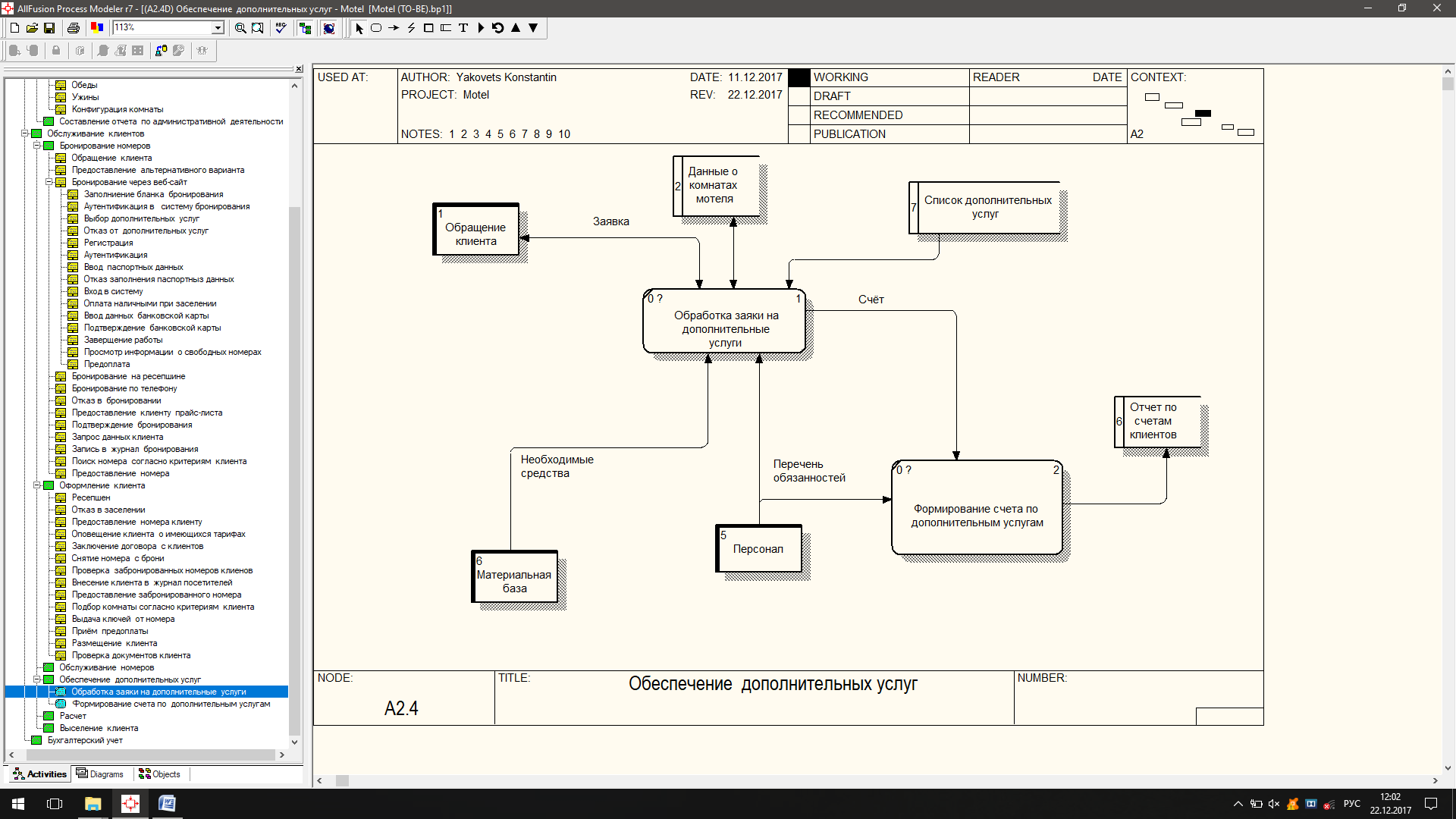Viewport: 1456px width, 819px height.
Task: Select the Список дополнительных услуг data store
Action: 984,207
